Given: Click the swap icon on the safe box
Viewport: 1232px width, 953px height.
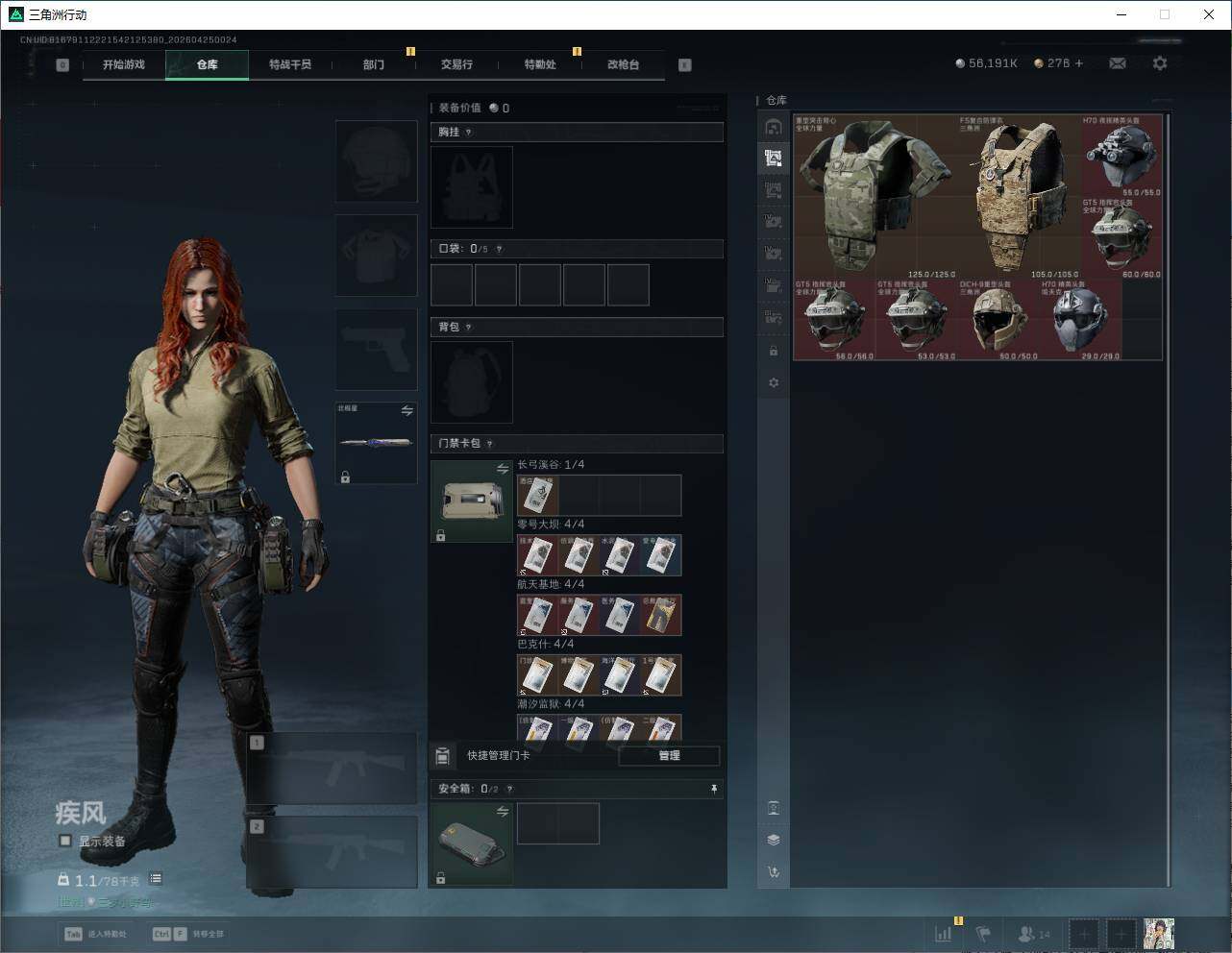Looking at the screenshot, I should click(503, 812).
